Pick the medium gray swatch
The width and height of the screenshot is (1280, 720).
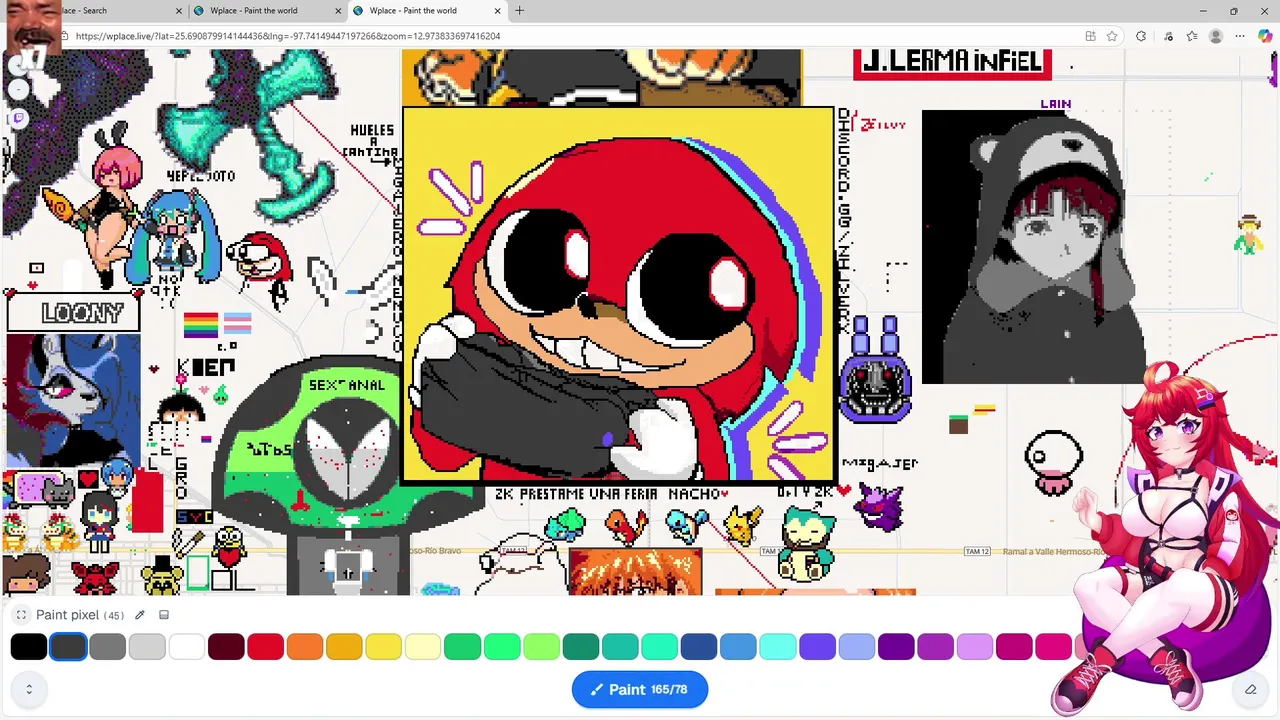tap(107, 647)
